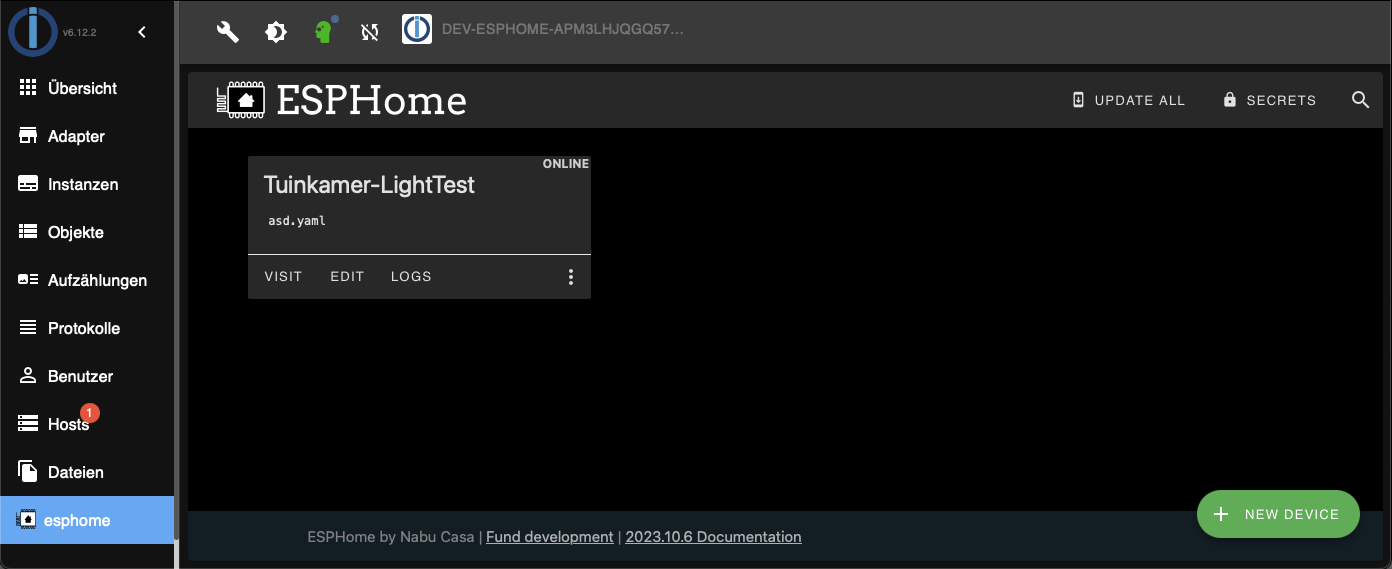Screen dimensions: 1392x569
Task: Click the Adapter store icon
Action: pos(28,136)
